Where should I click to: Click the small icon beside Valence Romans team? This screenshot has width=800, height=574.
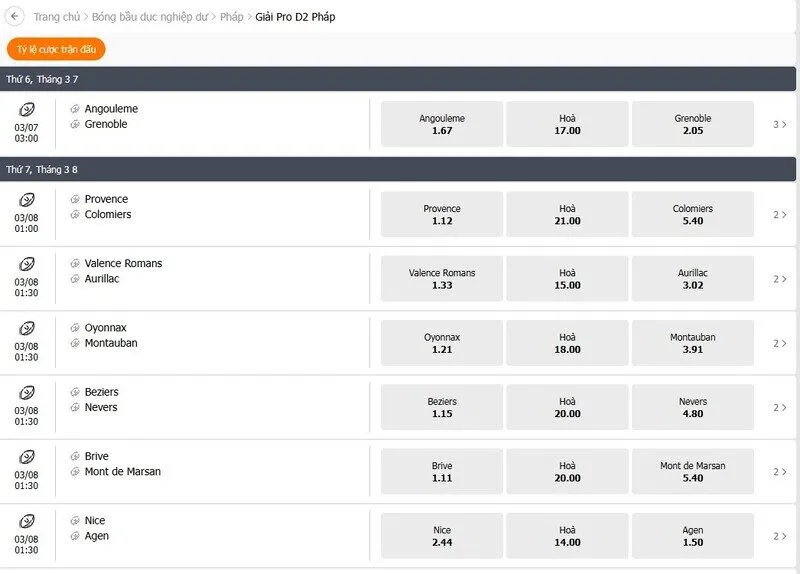(75, 264)
